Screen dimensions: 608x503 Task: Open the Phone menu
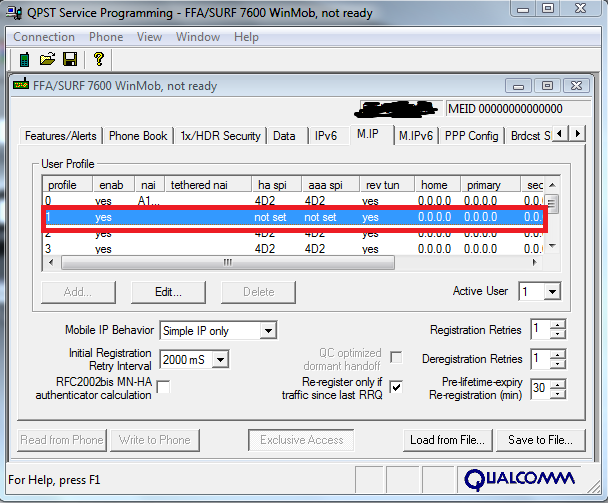click(x=106, y=37)
